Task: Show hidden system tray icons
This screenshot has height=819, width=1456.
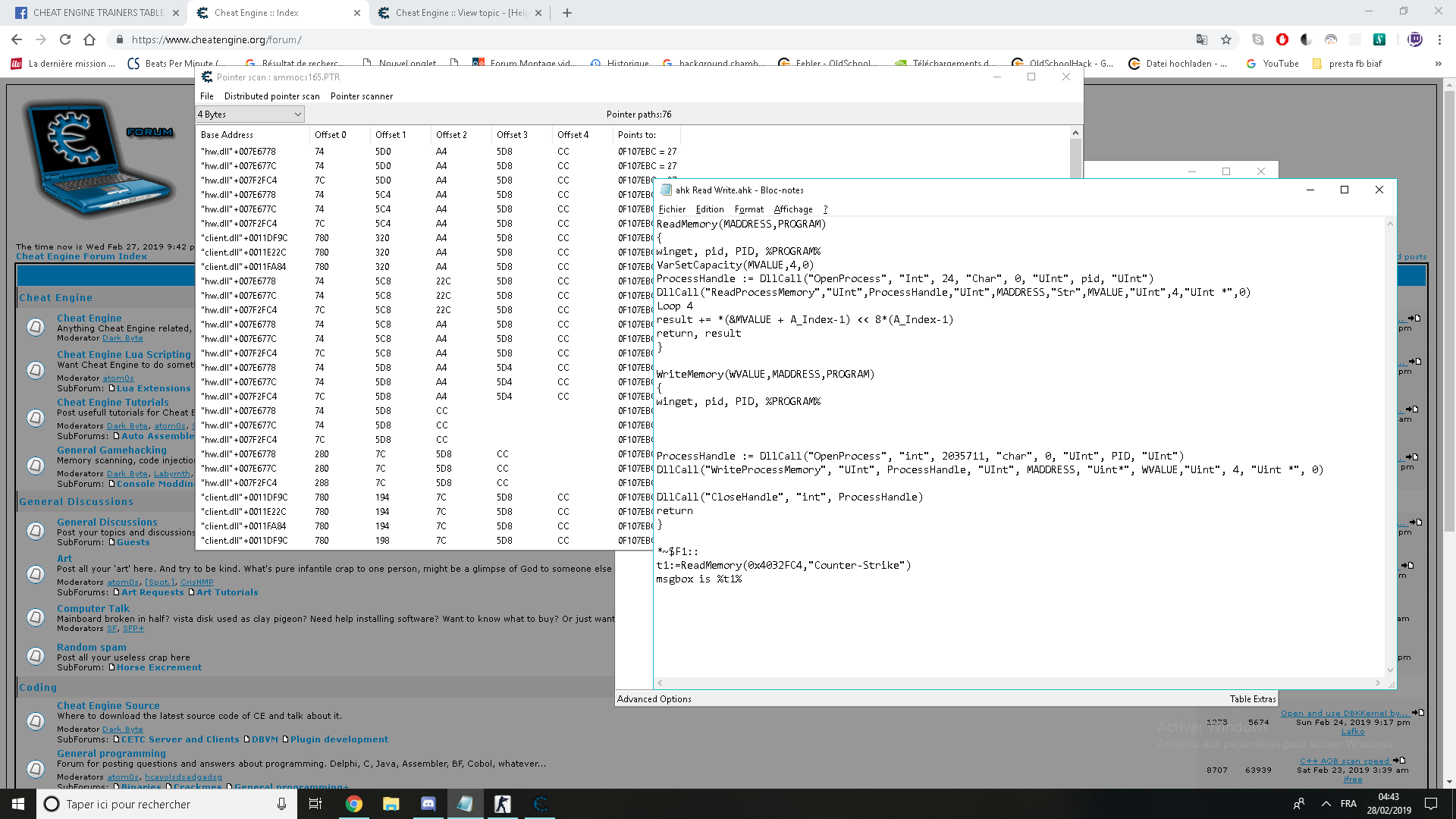Action: point(1326,804)
